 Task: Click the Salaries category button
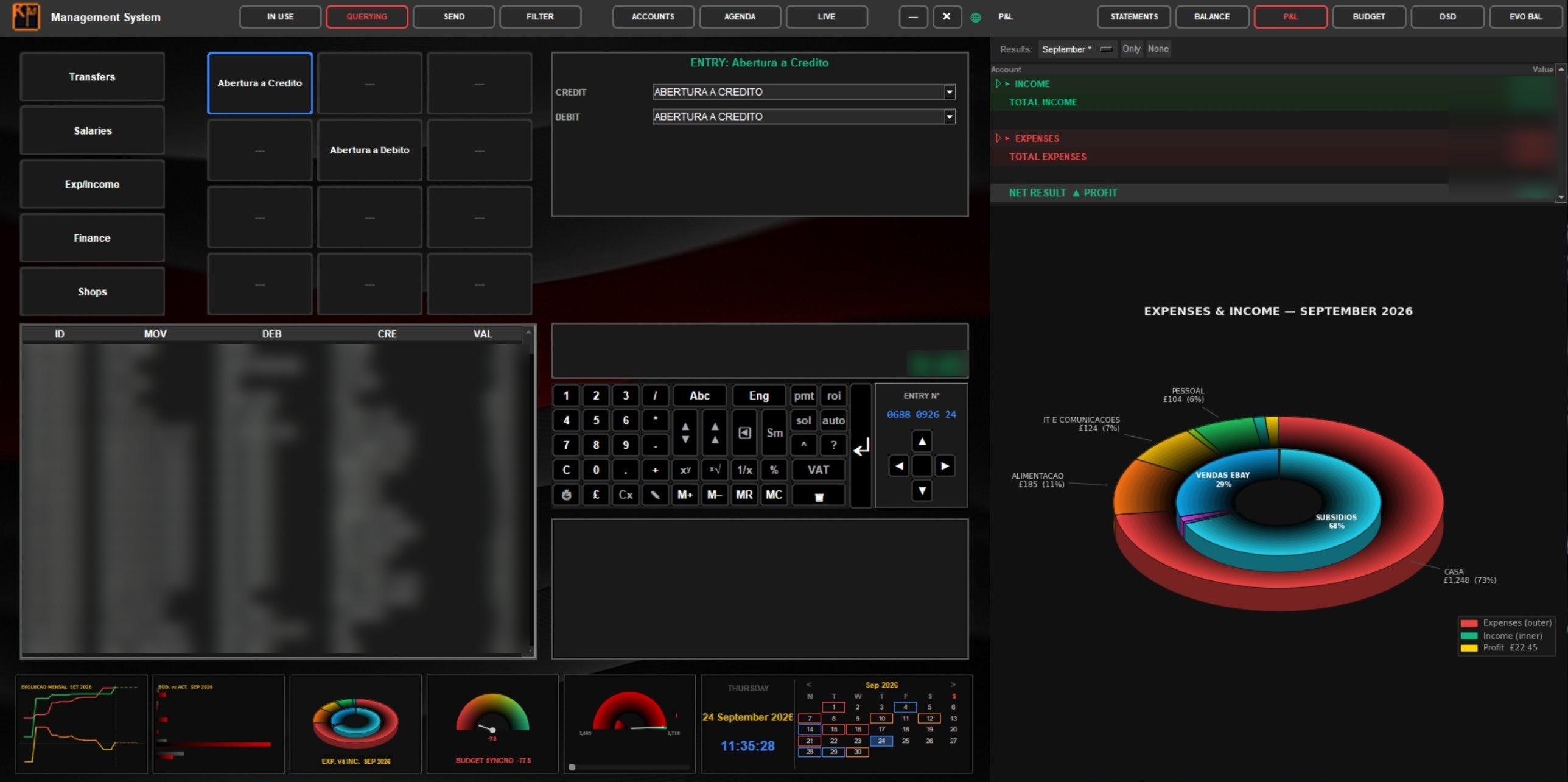point(92,130)
